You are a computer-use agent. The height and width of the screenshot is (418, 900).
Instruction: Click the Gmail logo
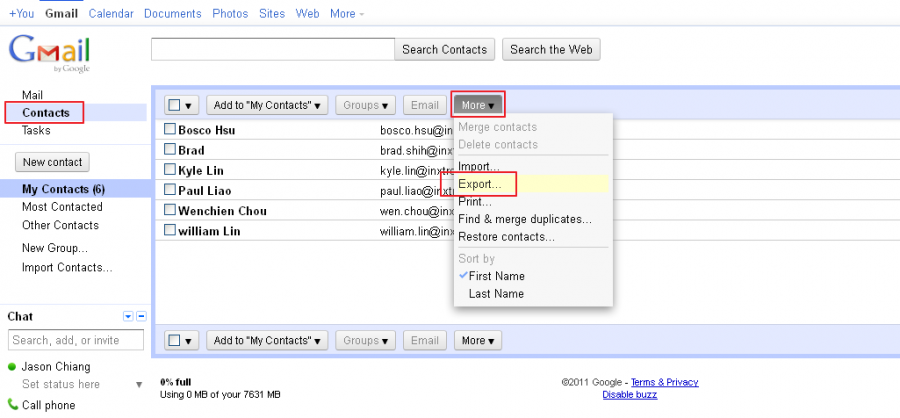(49, 51)
